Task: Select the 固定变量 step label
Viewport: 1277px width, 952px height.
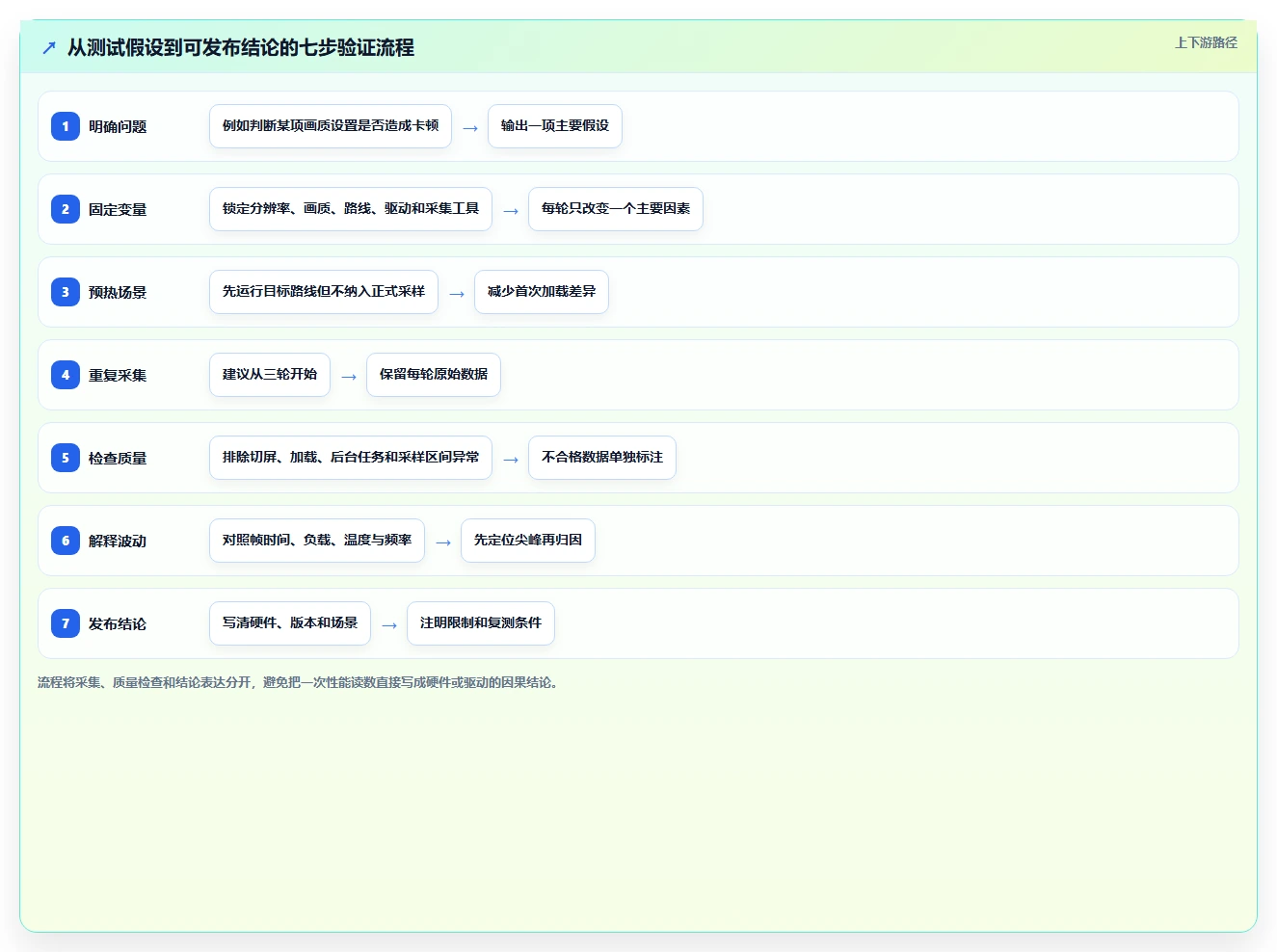Action: point(118,210)
